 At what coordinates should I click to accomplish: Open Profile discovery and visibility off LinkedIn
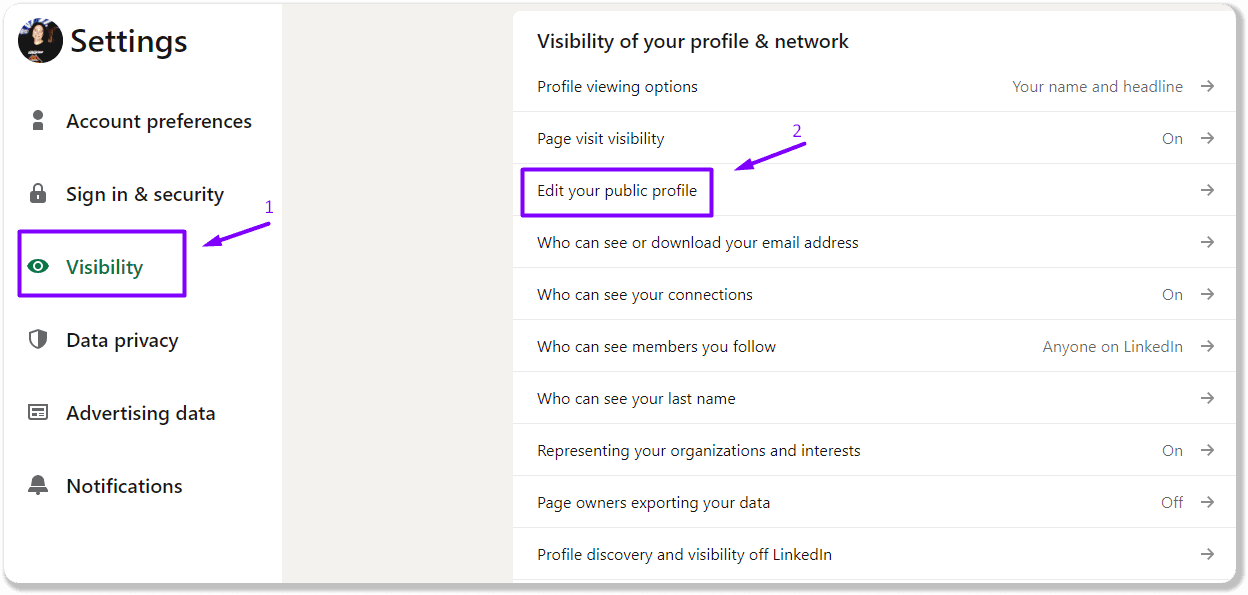(x=684, y=555)
